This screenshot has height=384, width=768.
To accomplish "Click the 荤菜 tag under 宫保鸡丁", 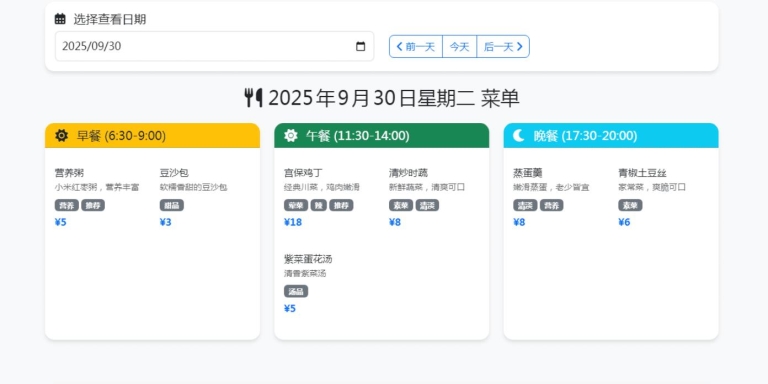I will tap(296, 205).
